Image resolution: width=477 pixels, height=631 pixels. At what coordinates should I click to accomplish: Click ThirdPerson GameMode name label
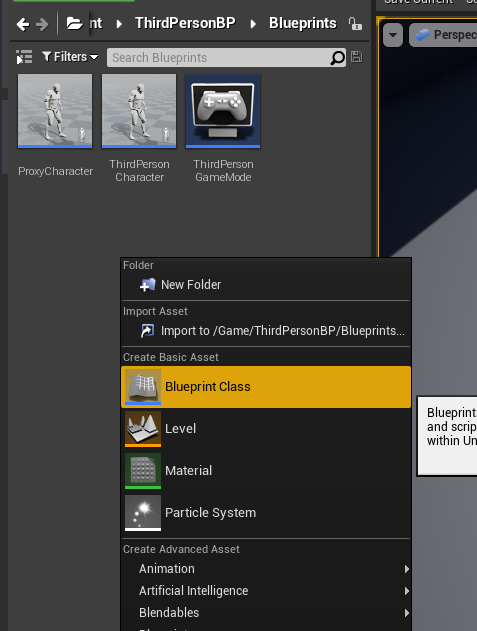tap(223, 171)
